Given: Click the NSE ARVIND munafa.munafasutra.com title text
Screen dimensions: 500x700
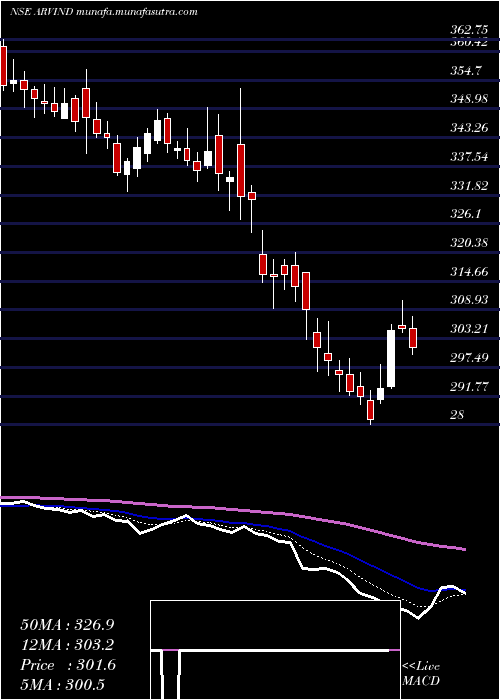Looking at the screenshot, I should 104,12.
